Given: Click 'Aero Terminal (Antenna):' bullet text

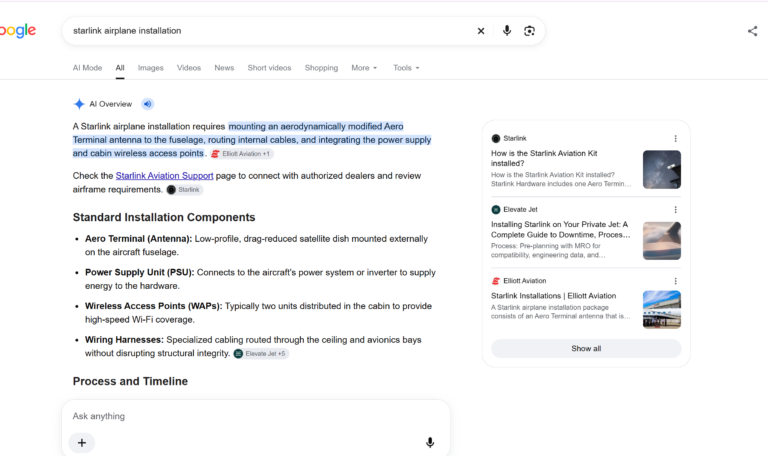Looking at the screenshot, I should click(139, 239).
